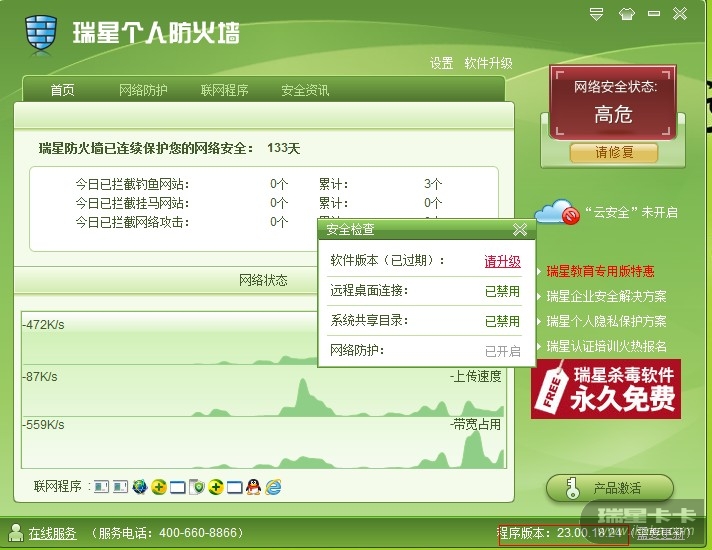Viewport: 712px width, 550px height.
Task: Click the -559K/s bandwidth value
Action: 44,425
